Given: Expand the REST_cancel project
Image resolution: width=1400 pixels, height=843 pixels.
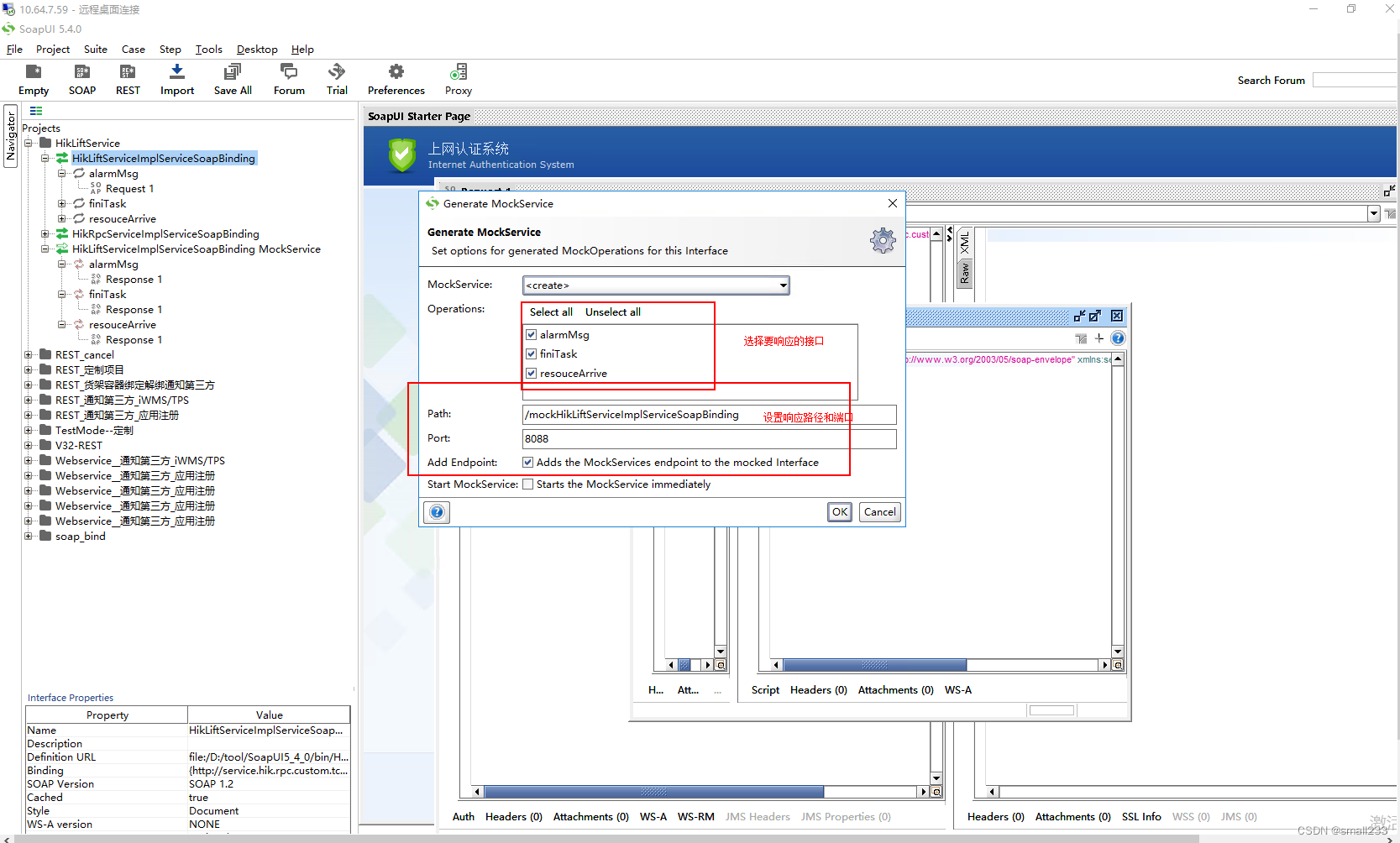Looking at the screenshot, I should 29,355.
